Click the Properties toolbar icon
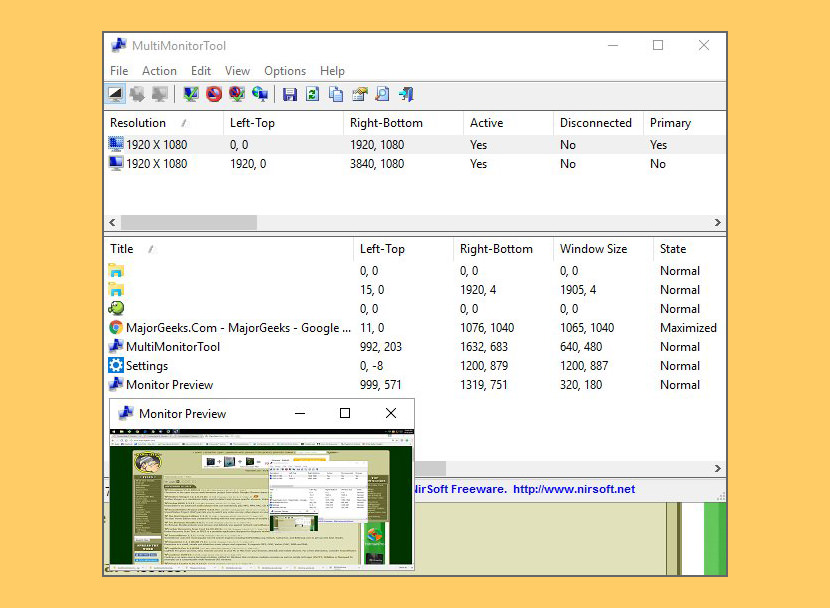This screenshot has height=608, width=830. coord(360,93)
